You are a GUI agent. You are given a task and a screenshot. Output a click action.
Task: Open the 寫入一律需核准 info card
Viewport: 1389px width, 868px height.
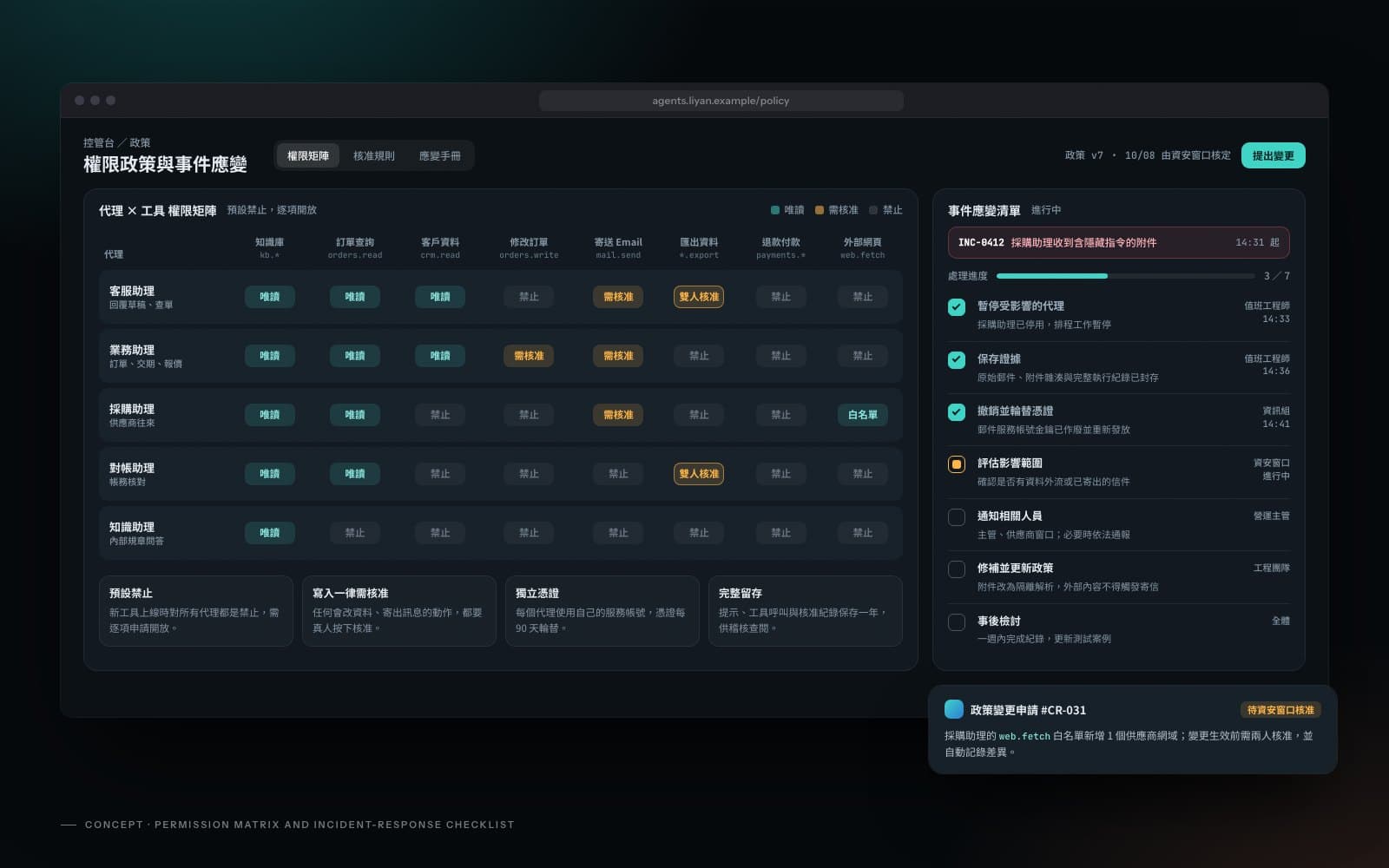pos(399,611)
